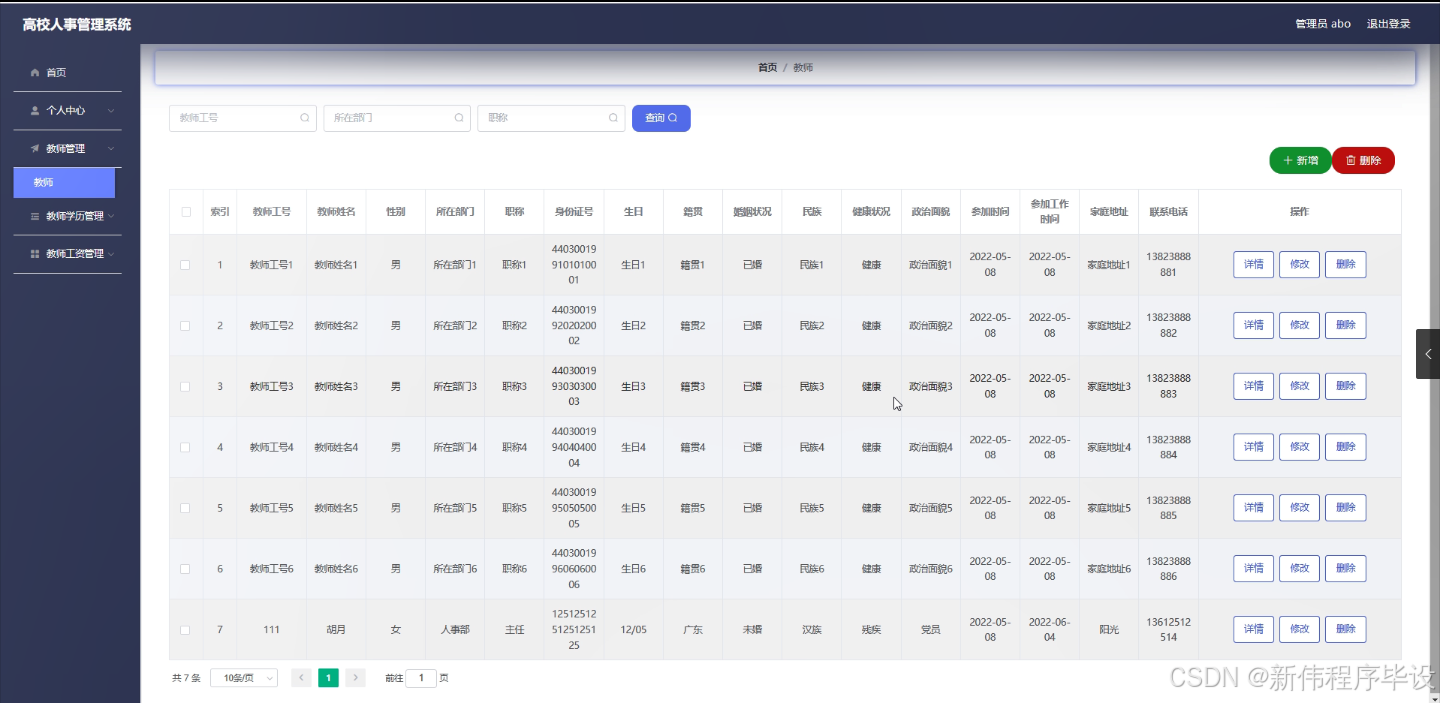The image size is (1440, 703).
Task: Select the 教师 submenu item
Action: point(64,183)
